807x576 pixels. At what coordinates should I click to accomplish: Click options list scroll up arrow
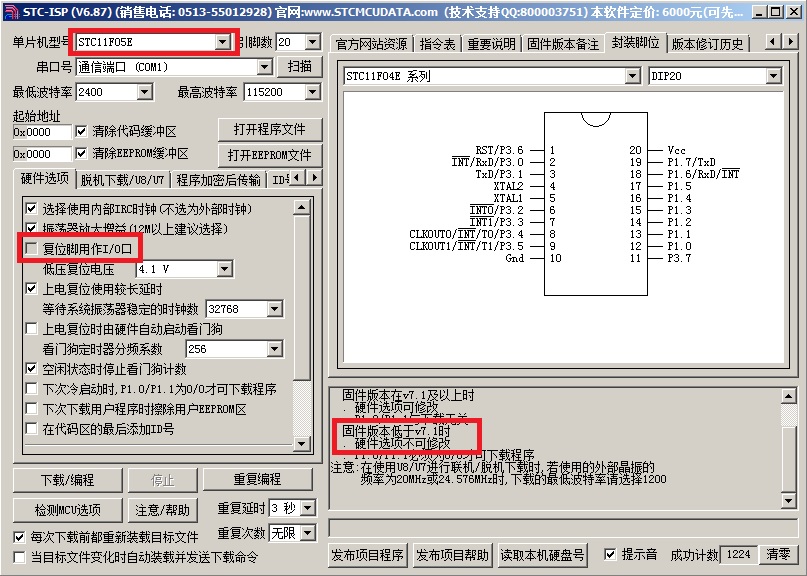tap(302, 207)
